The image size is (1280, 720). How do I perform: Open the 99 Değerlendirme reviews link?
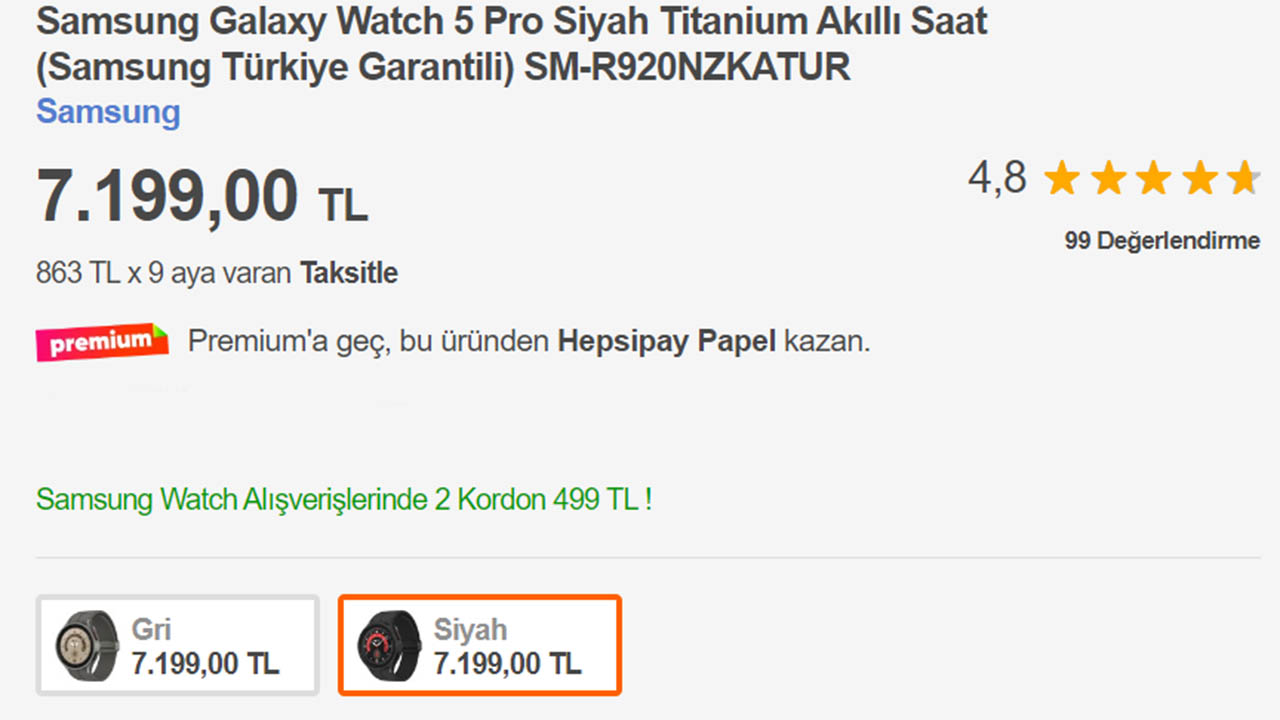pyautogui.click(x=1162, y=241)
